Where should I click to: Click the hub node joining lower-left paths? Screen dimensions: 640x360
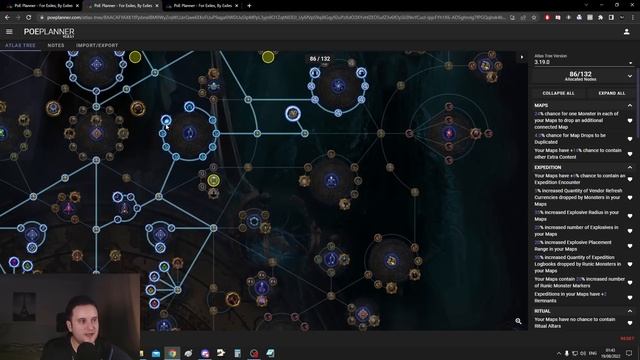pos(178,290)
